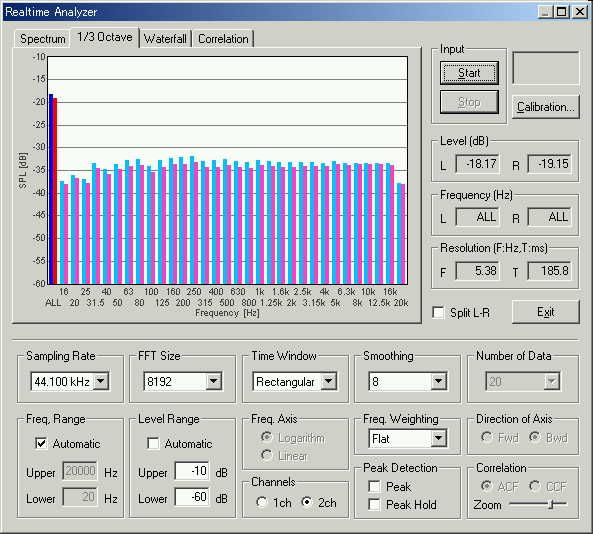593x534 pixels.
Task: Click the Level Range Upper dB field
Action: (192, 471)
